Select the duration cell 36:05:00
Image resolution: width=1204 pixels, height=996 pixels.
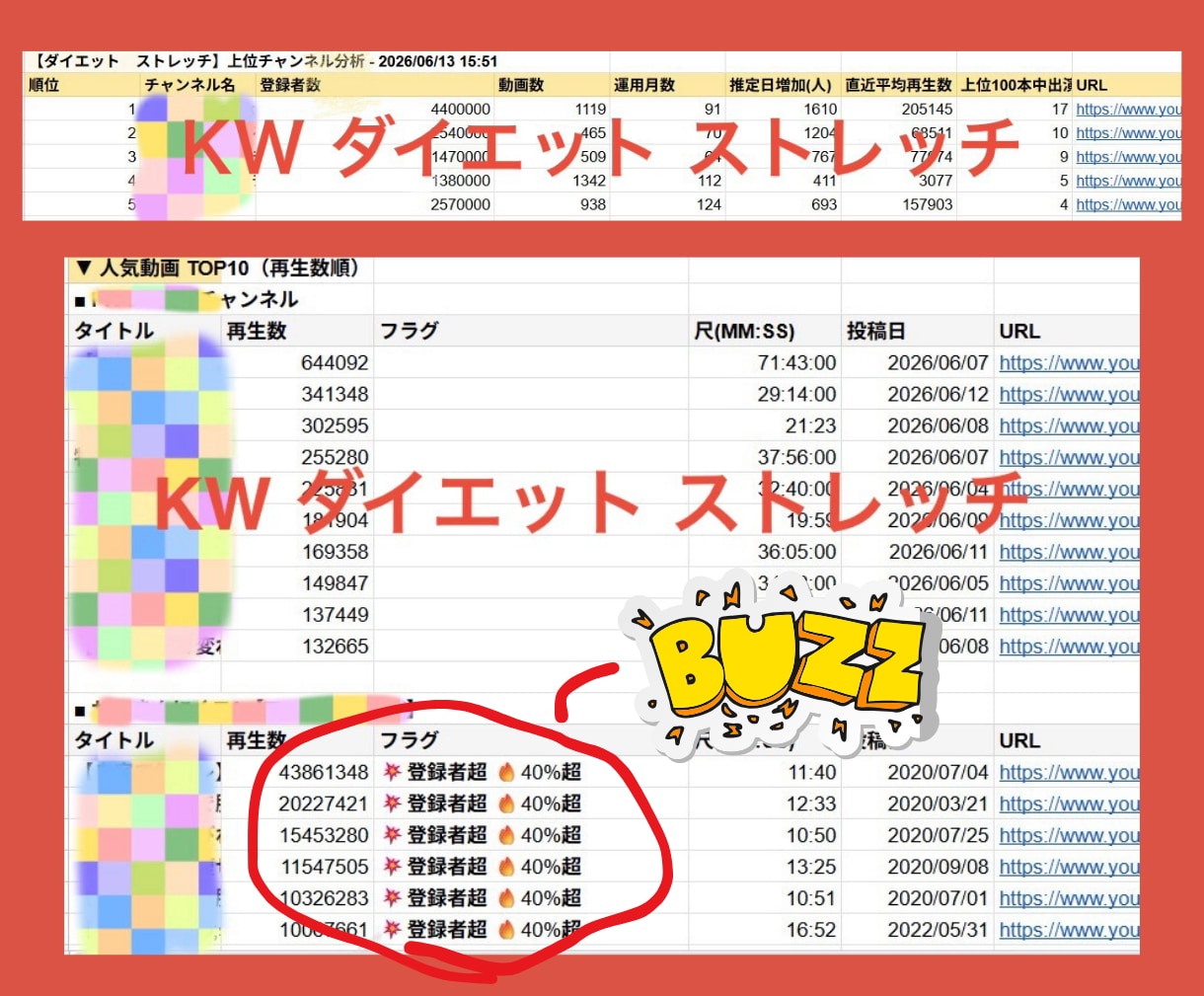pos(796,553)
